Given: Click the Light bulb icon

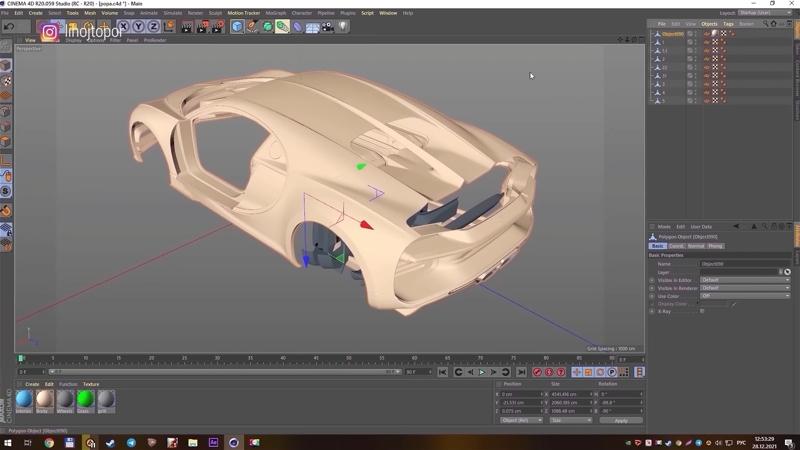Looking at the screenshot, I should coord(343,26).
